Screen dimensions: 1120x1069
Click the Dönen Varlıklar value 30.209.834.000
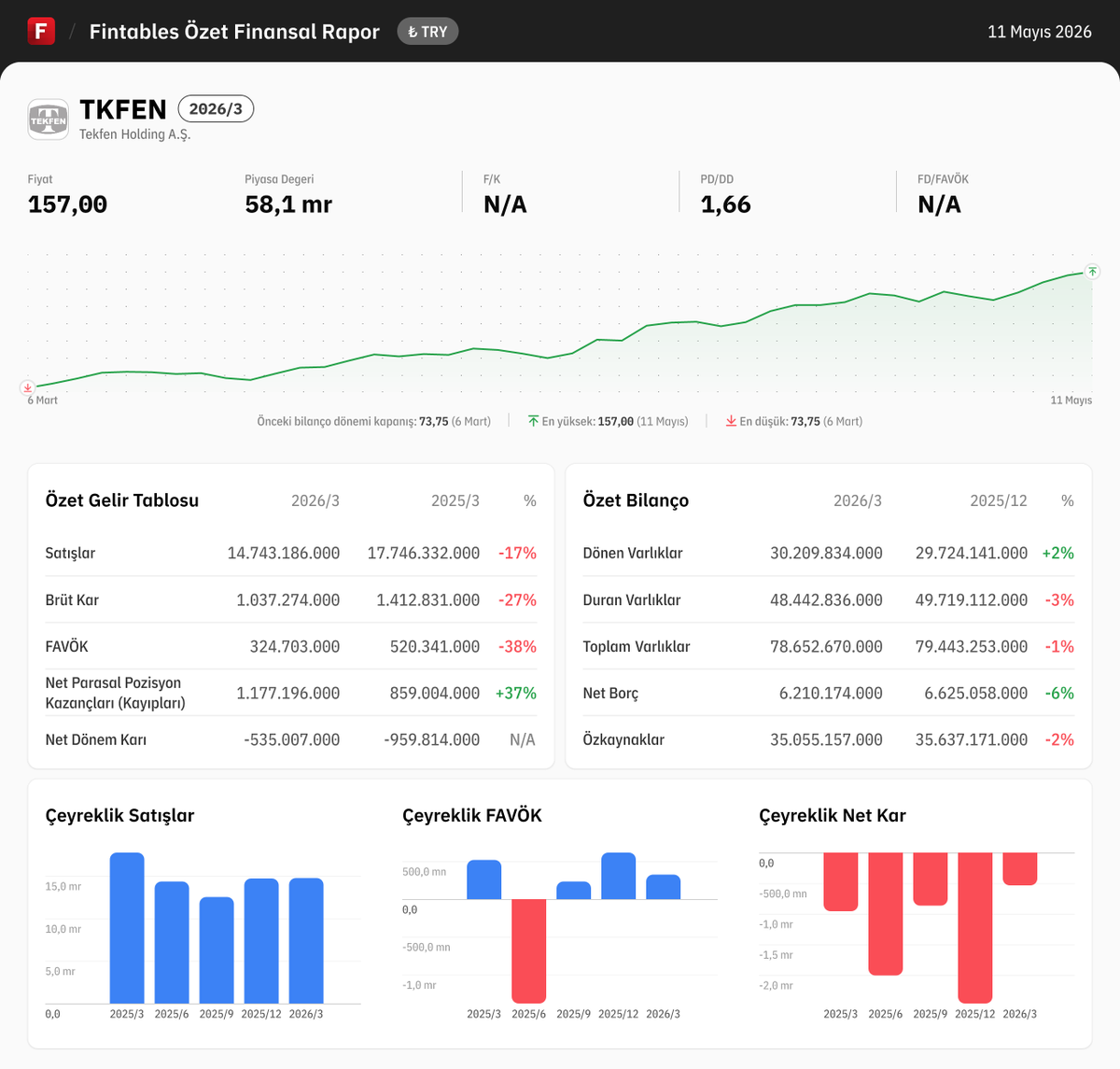pyautogui.click(x=826, y=553)
